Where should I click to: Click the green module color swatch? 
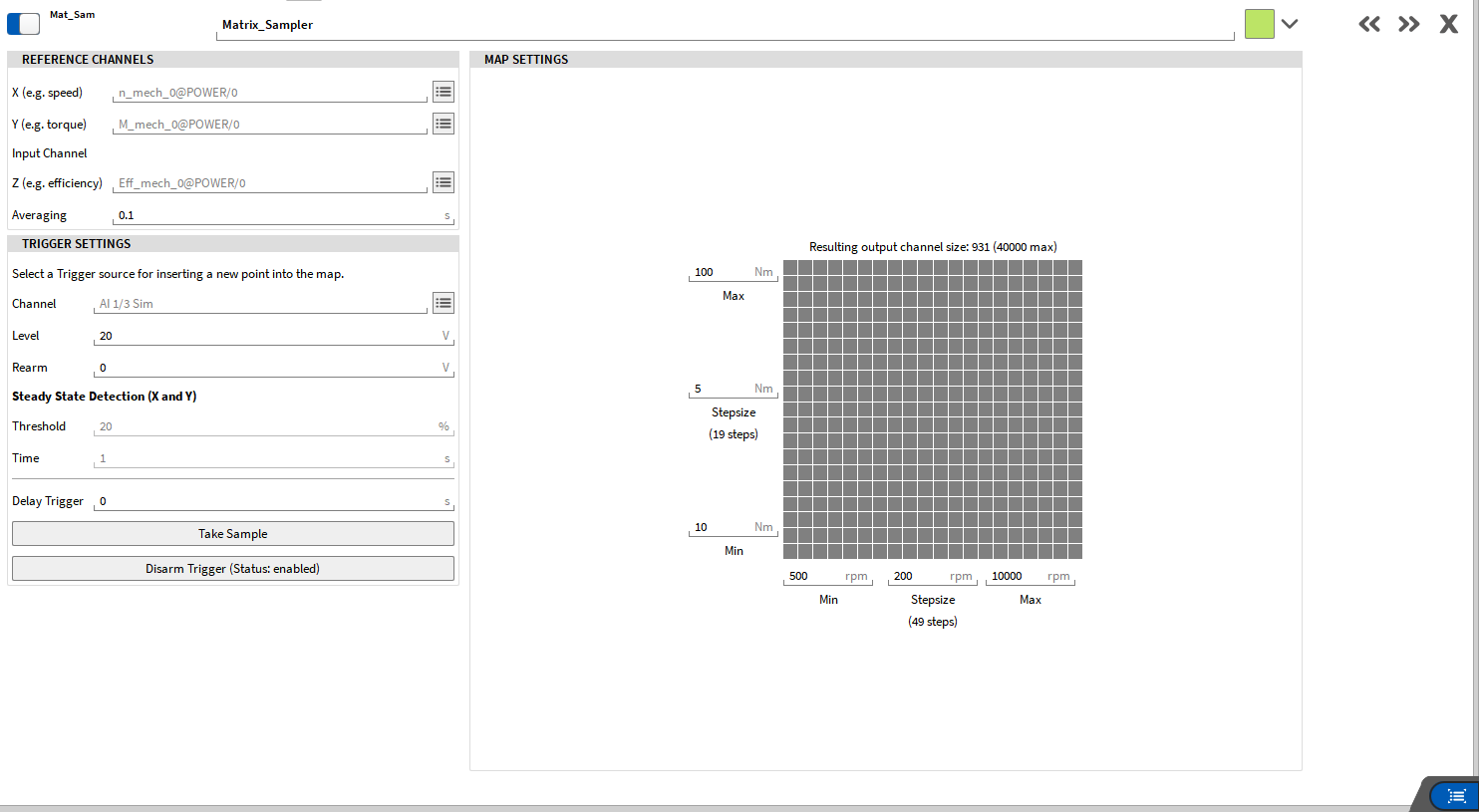(x=1259, y=24)
